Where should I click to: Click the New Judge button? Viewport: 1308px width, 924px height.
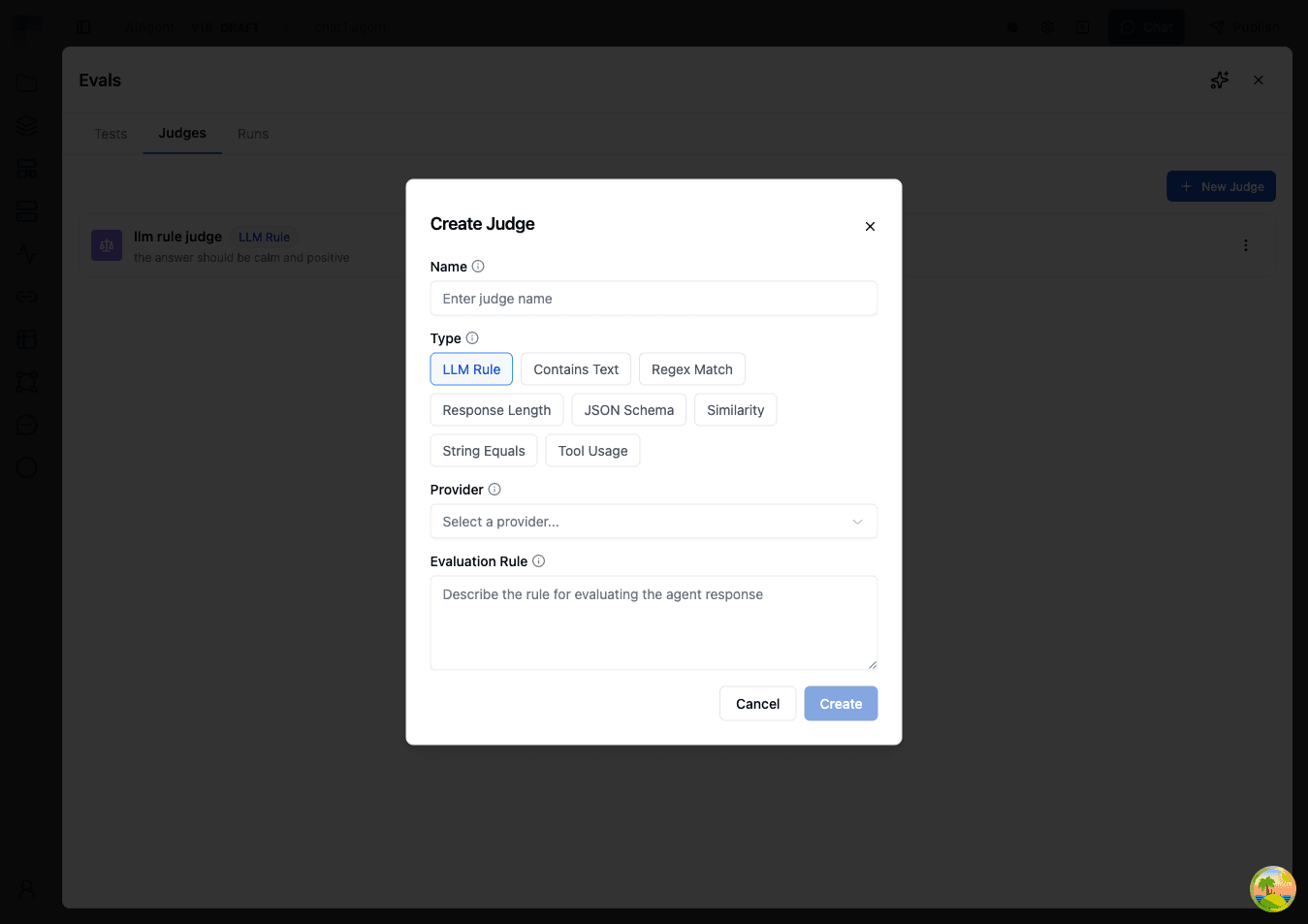click(1221, 185)
